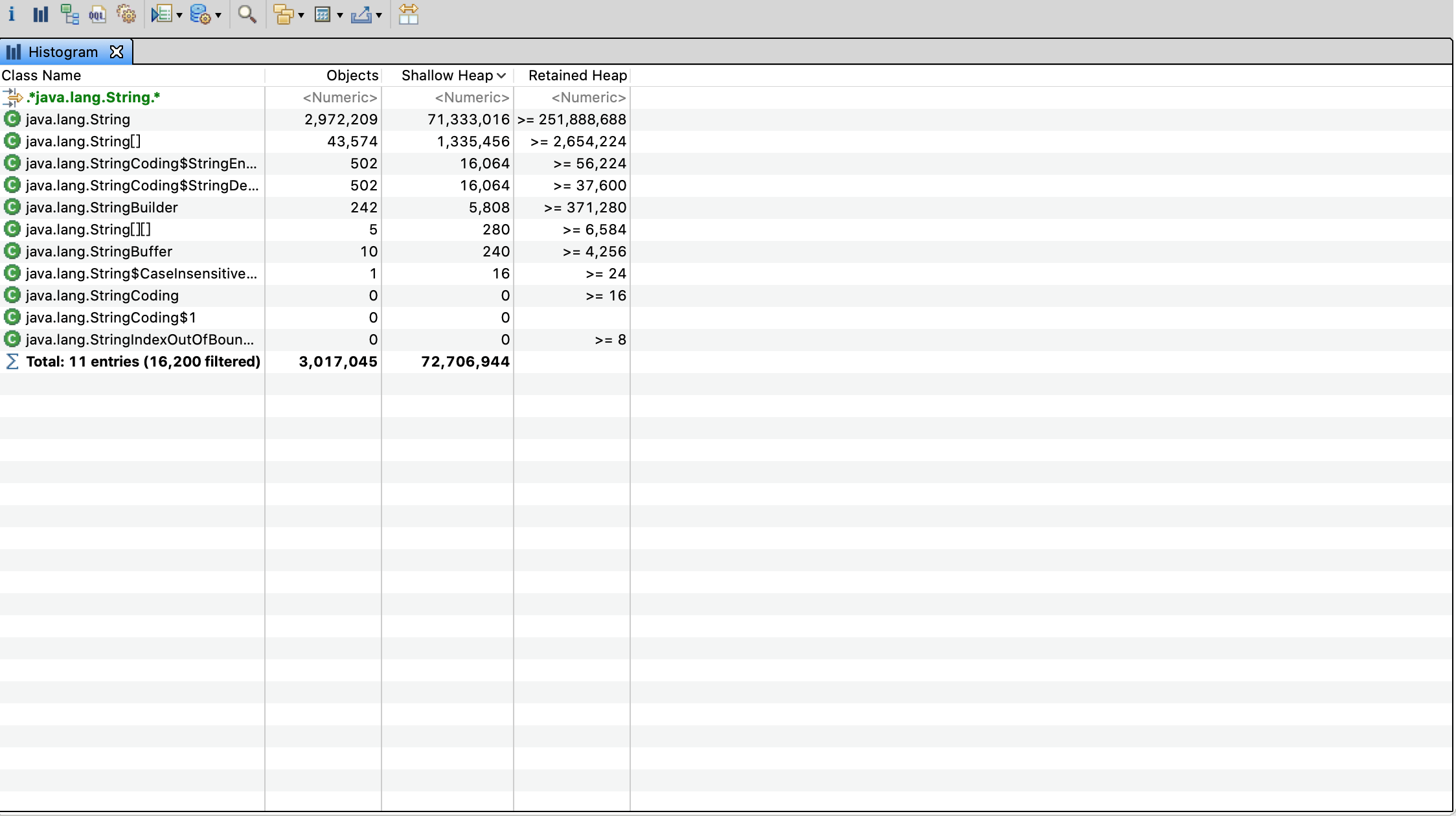
Task: Select the java.lang.StringCoding$1 row
Action: point(315,317)
